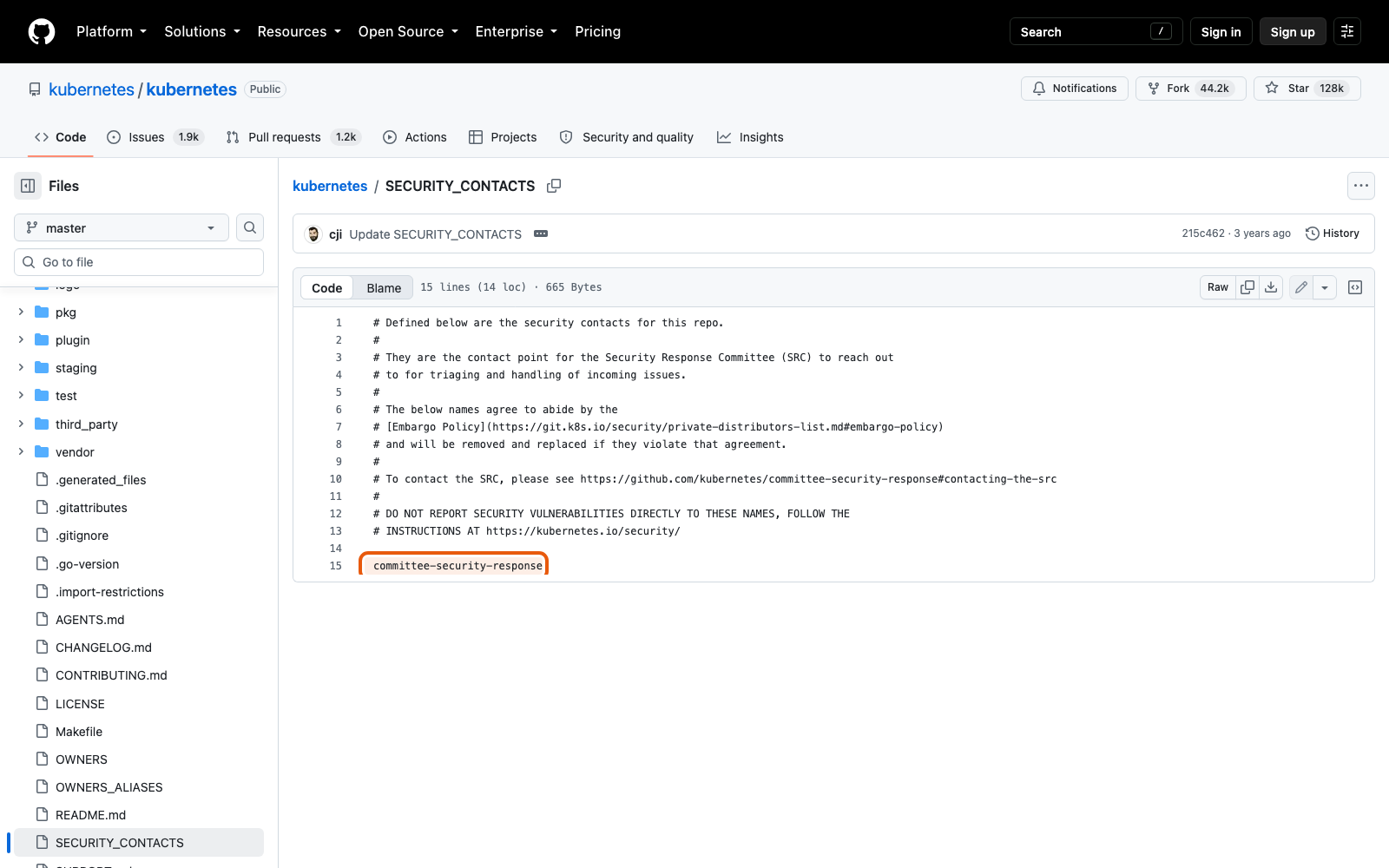Image resolution: width=1389 pixels, height=868 pixels.
Task: Click the Sign in button
Action: tap(1221, 31)
